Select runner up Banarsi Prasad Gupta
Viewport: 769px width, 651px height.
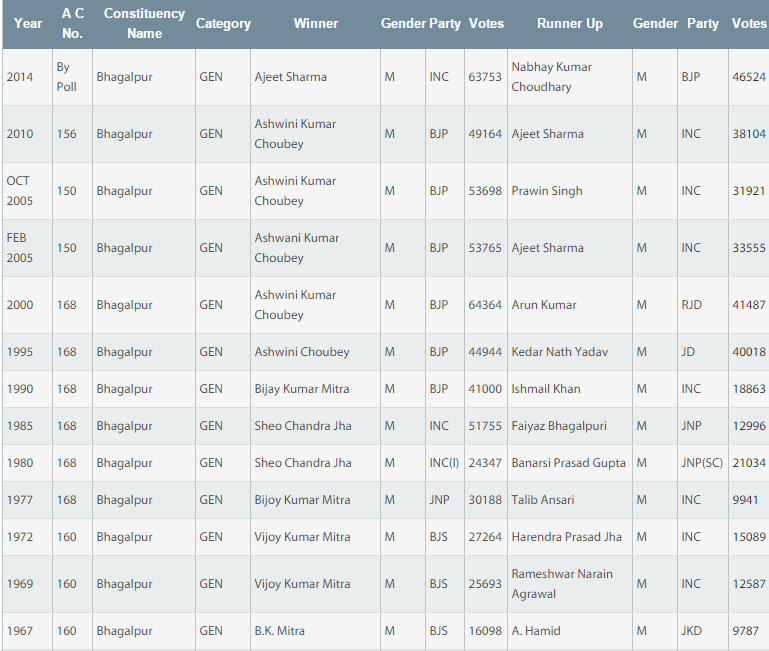[x=568, y=463]
